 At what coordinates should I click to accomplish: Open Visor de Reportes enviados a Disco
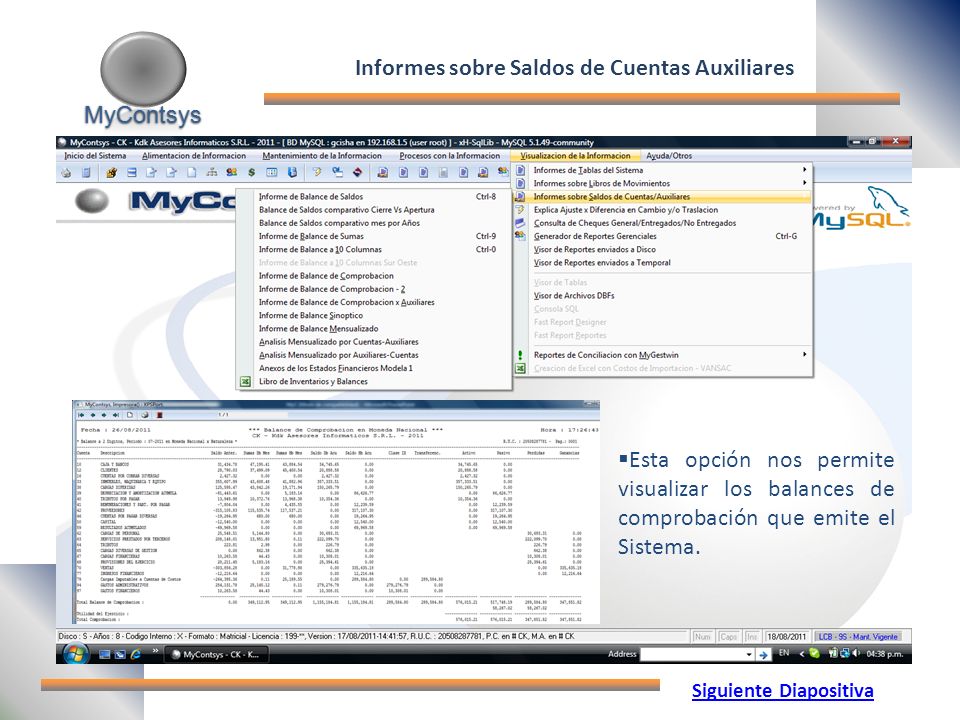coord(662,249)
